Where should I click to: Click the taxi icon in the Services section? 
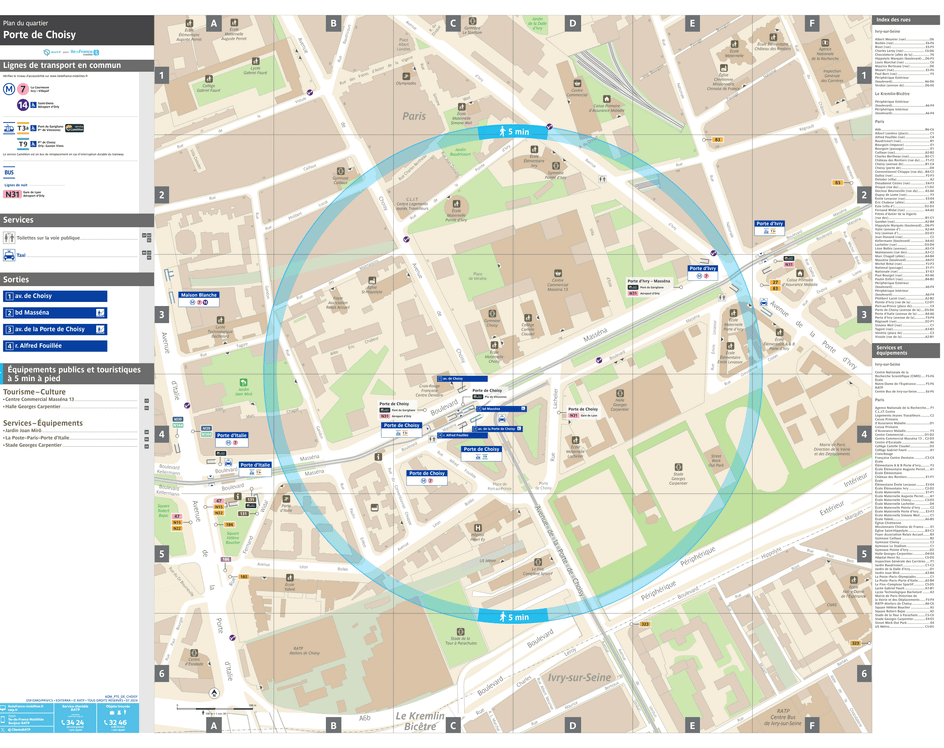click(x=8, y=255)
